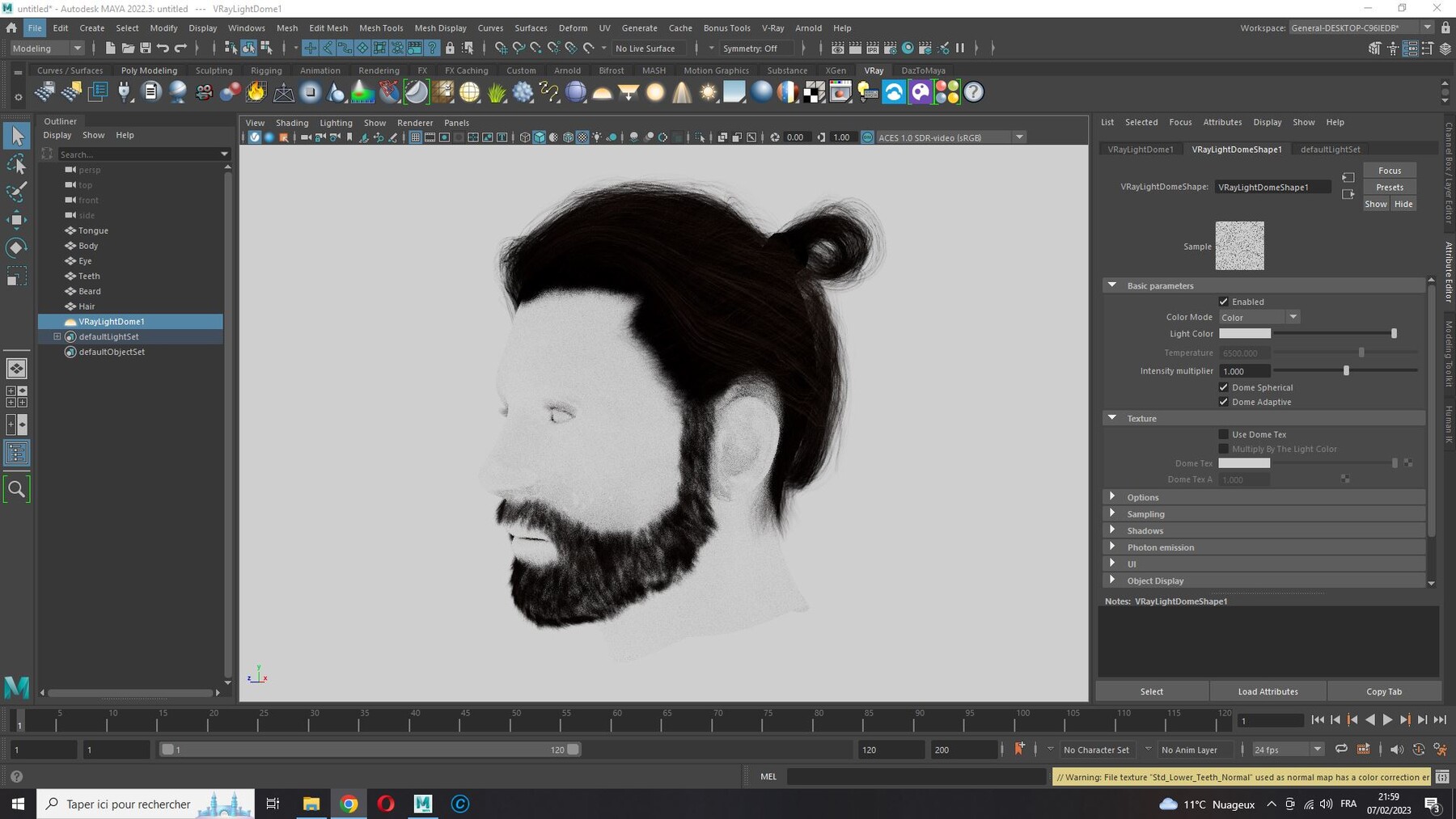Click the Presets button
Screen dimensions: 1456x819
click(x=1390, y=187)
